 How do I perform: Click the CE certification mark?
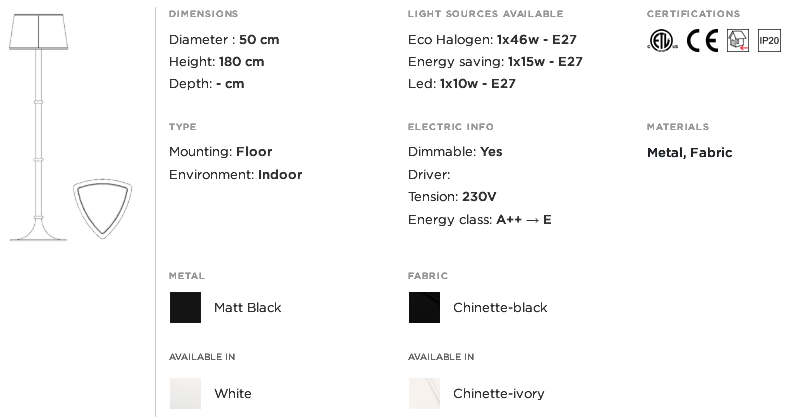click(703, 41)
